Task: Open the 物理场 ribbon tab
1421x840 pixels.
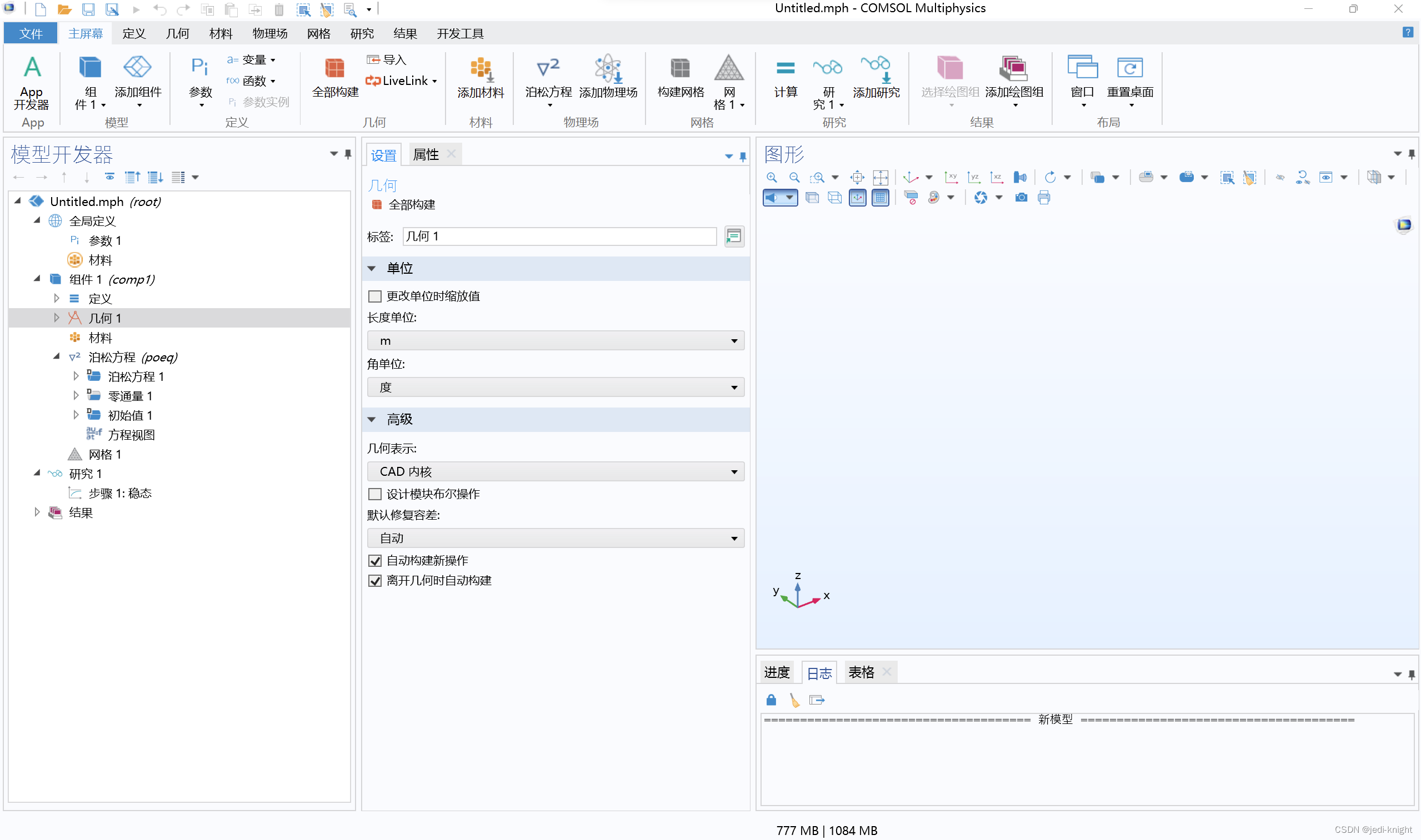Action: [x=269, y=33]
